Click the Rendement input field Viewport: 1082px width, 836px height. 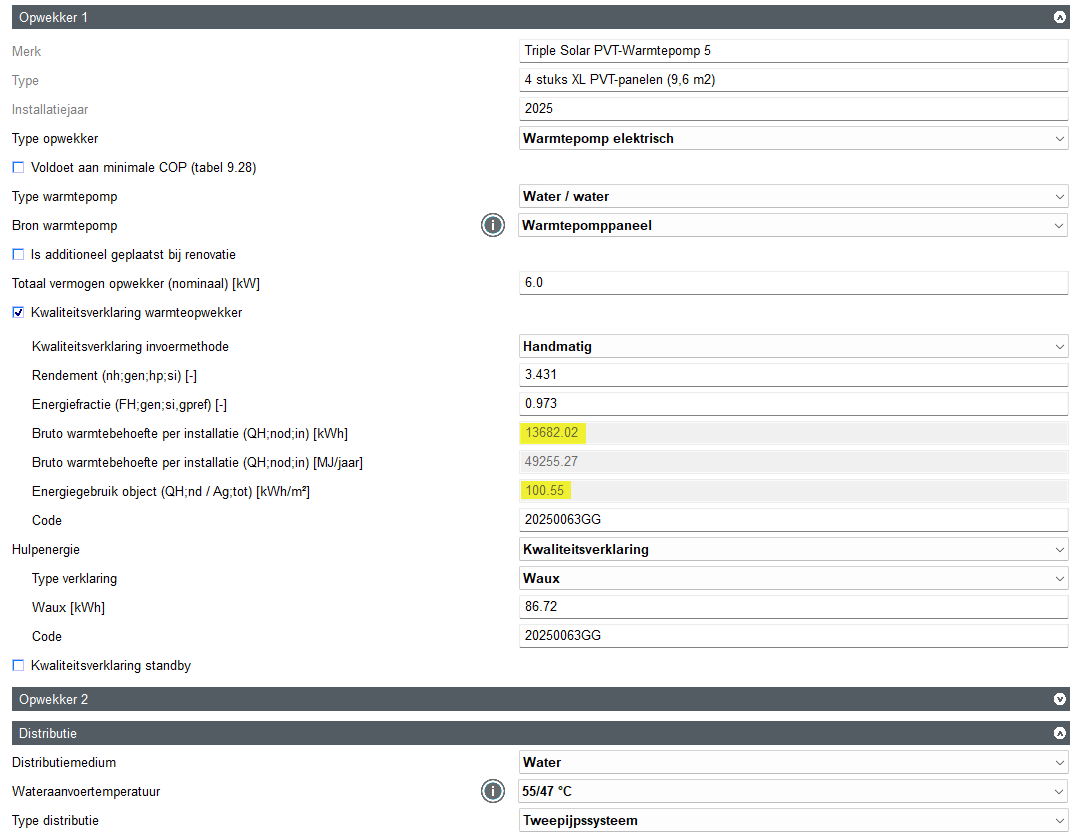[793, 375]
